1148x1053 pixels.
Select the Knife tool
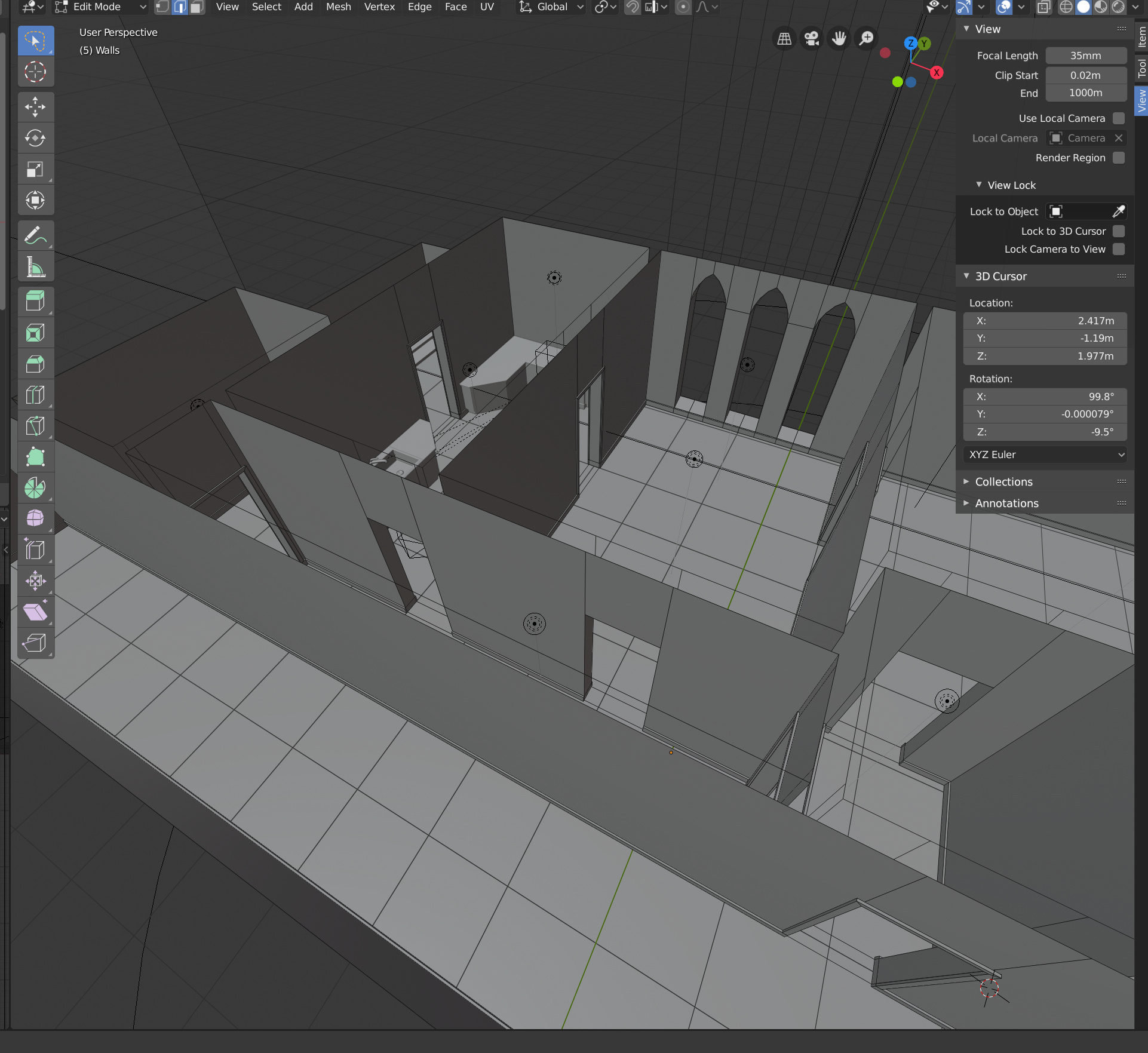[x=36, y=425]
